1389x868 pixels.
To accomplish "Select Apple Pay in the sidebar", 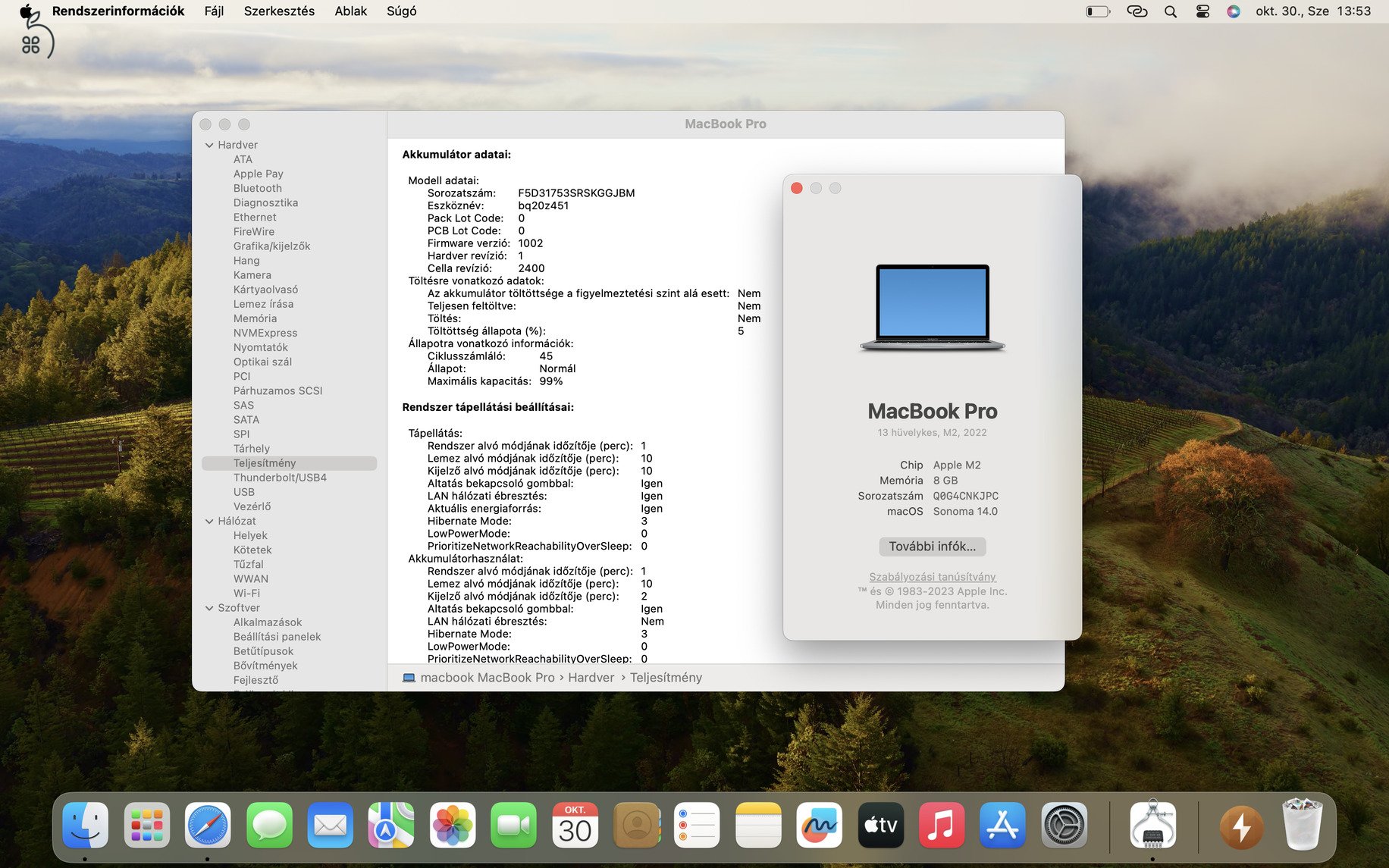I will coord(259,174).
